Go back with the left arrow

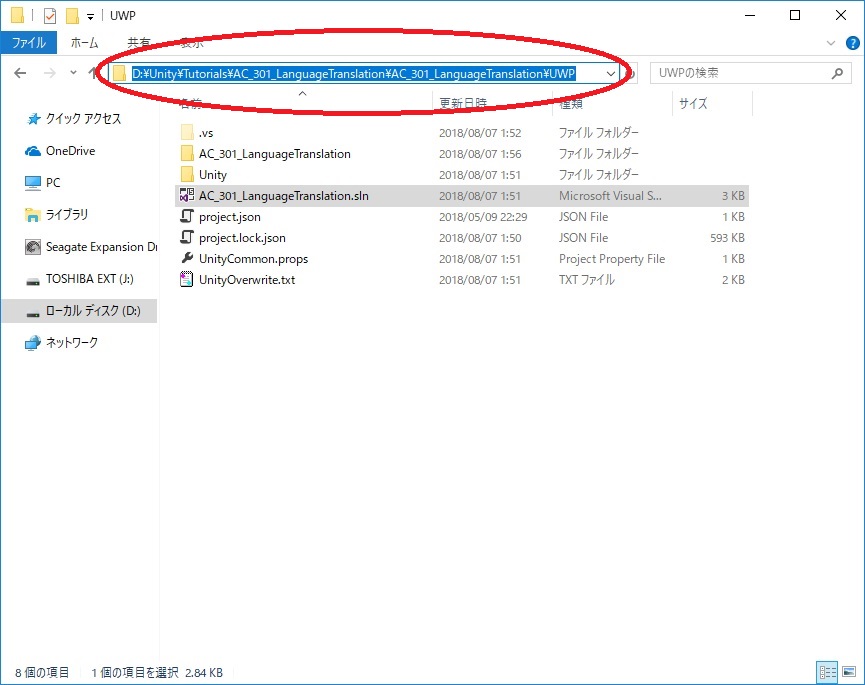[x=20, y=73]
